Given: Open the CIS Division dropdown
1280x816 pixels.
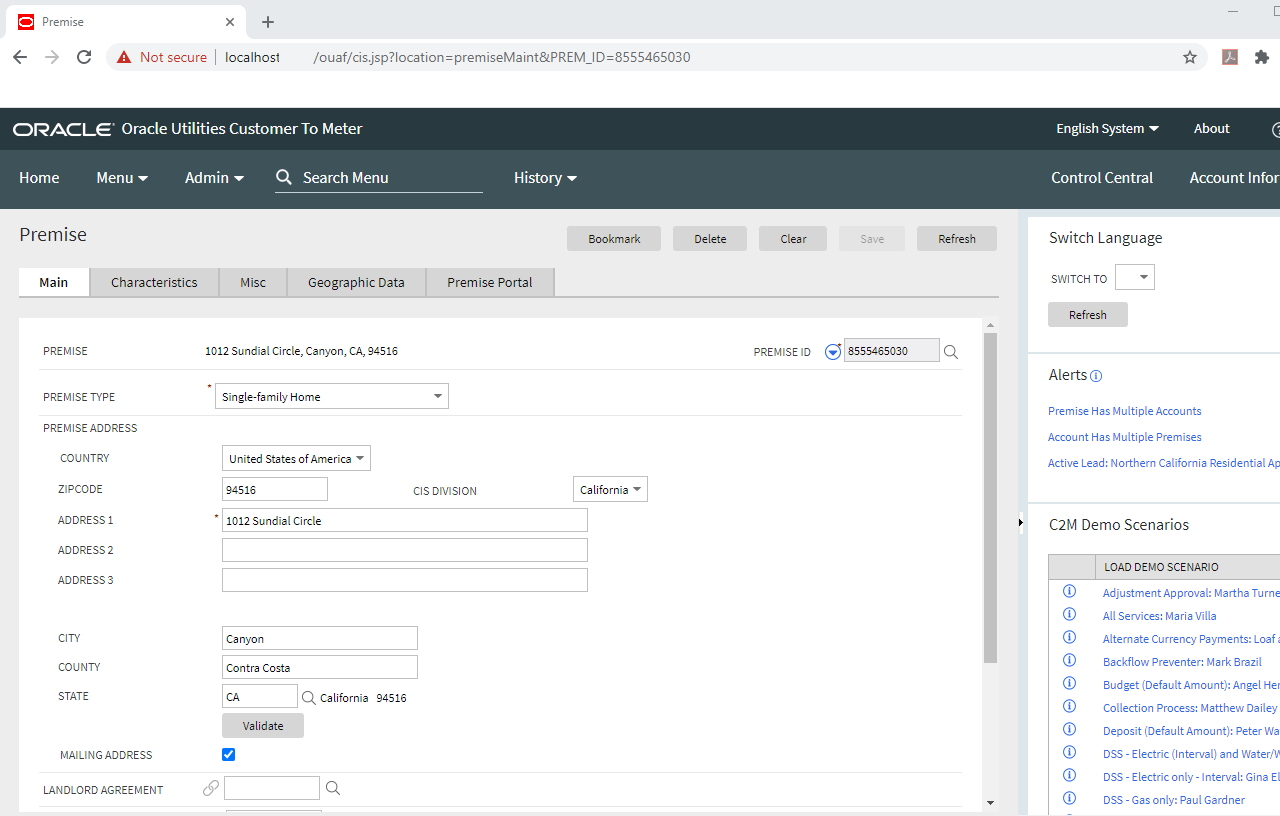Looking at the screenshot, I should (x=610, y=490).
